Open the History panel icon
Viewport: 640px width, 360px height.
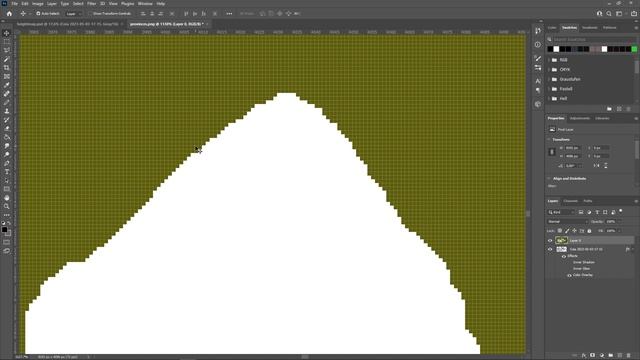(538, 31)
